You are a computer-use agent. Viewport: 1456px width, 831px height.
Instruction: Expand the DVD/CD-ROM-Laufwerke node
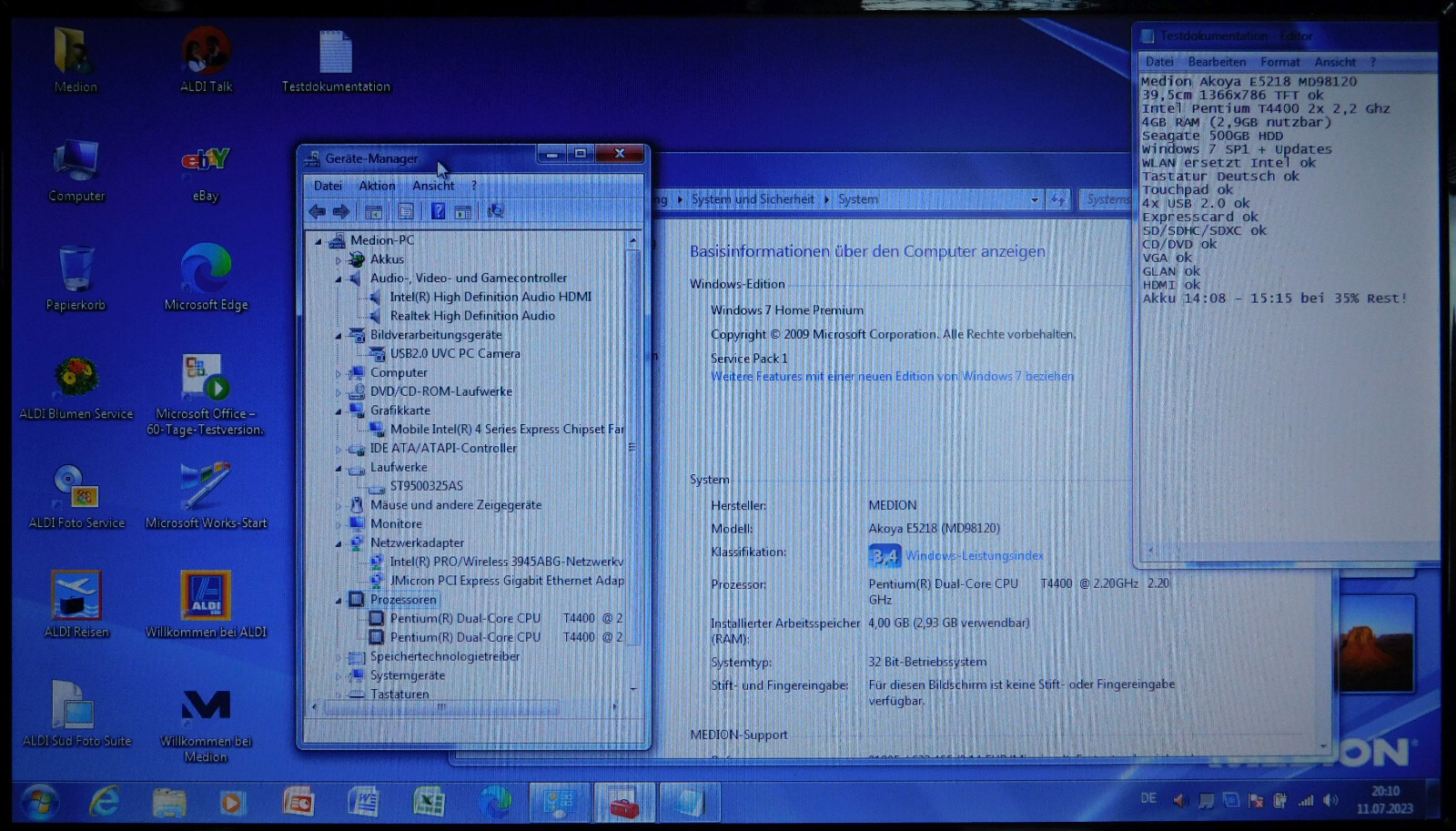click(339, 392)
